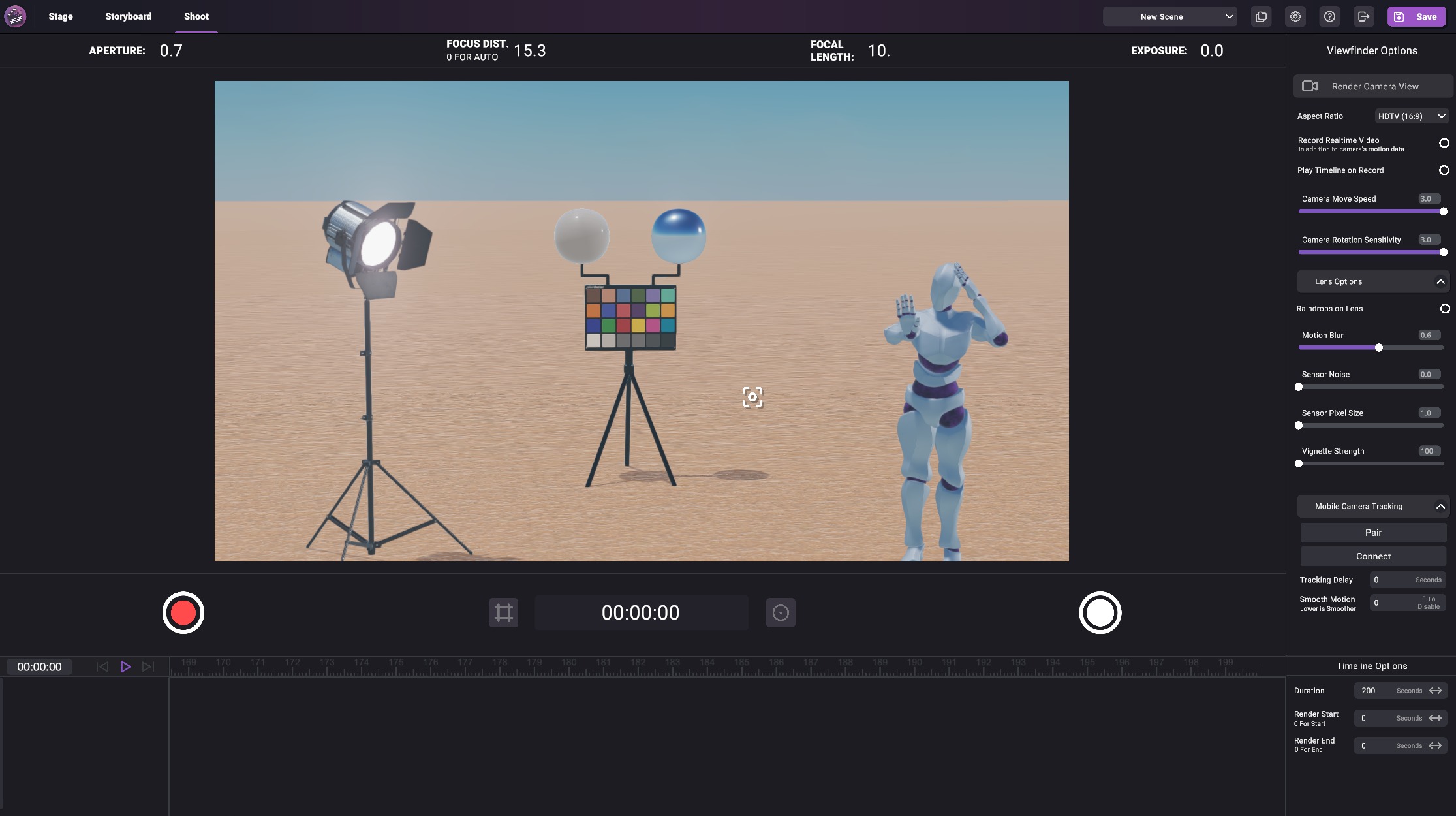Open the Stage tab

click(x=61, y=16)
